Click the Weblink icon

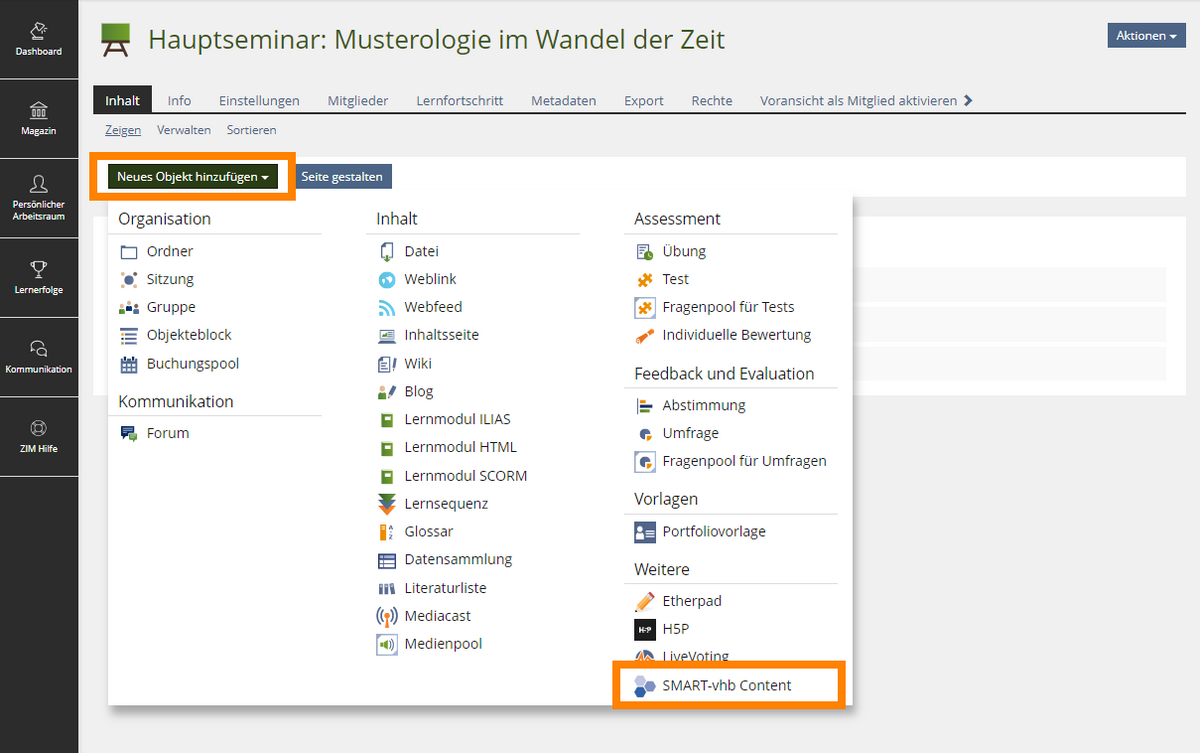[x=387, y=280]
